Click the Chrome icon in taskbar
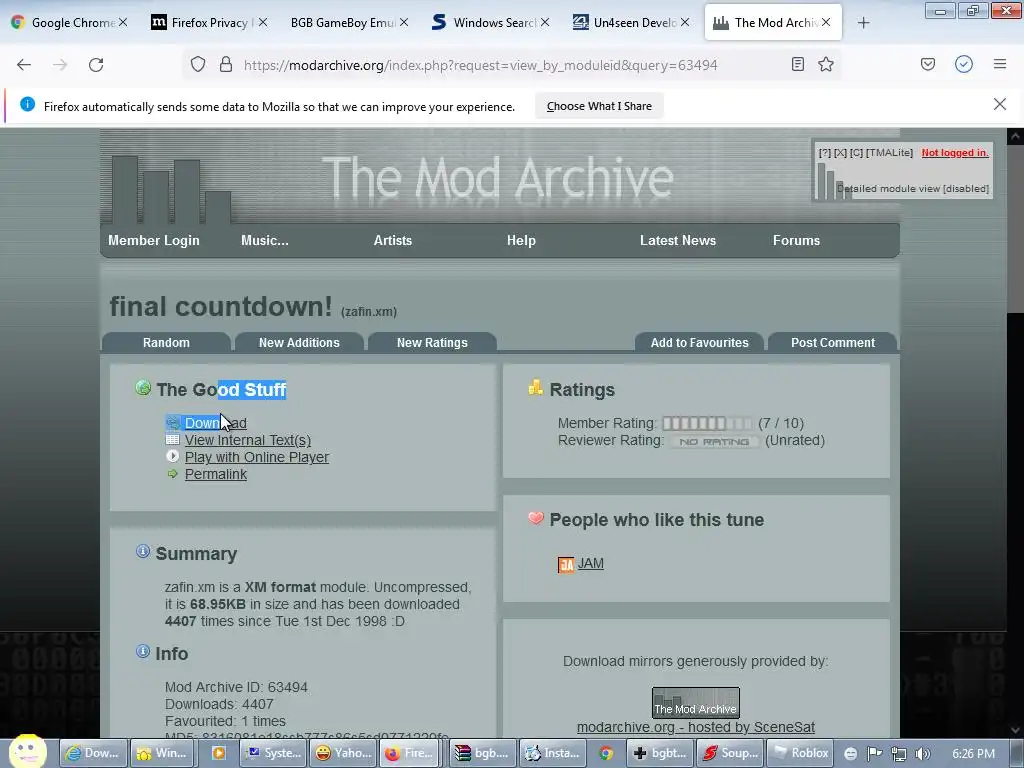Screen dimensions: 1024x768 point(606,753)
